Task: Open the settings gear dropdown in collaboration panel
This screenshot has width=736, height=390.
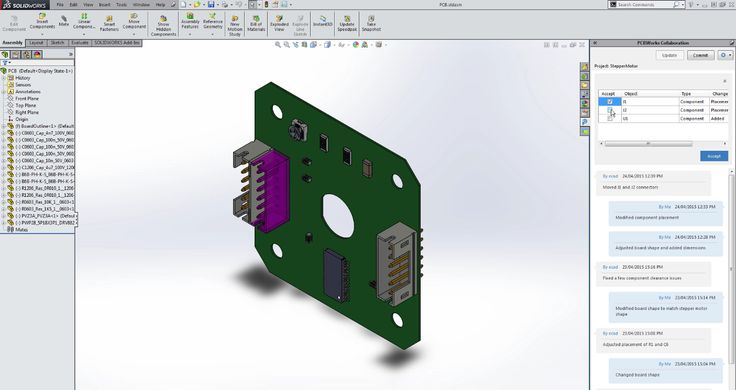Action: click(x=725, y=55)
